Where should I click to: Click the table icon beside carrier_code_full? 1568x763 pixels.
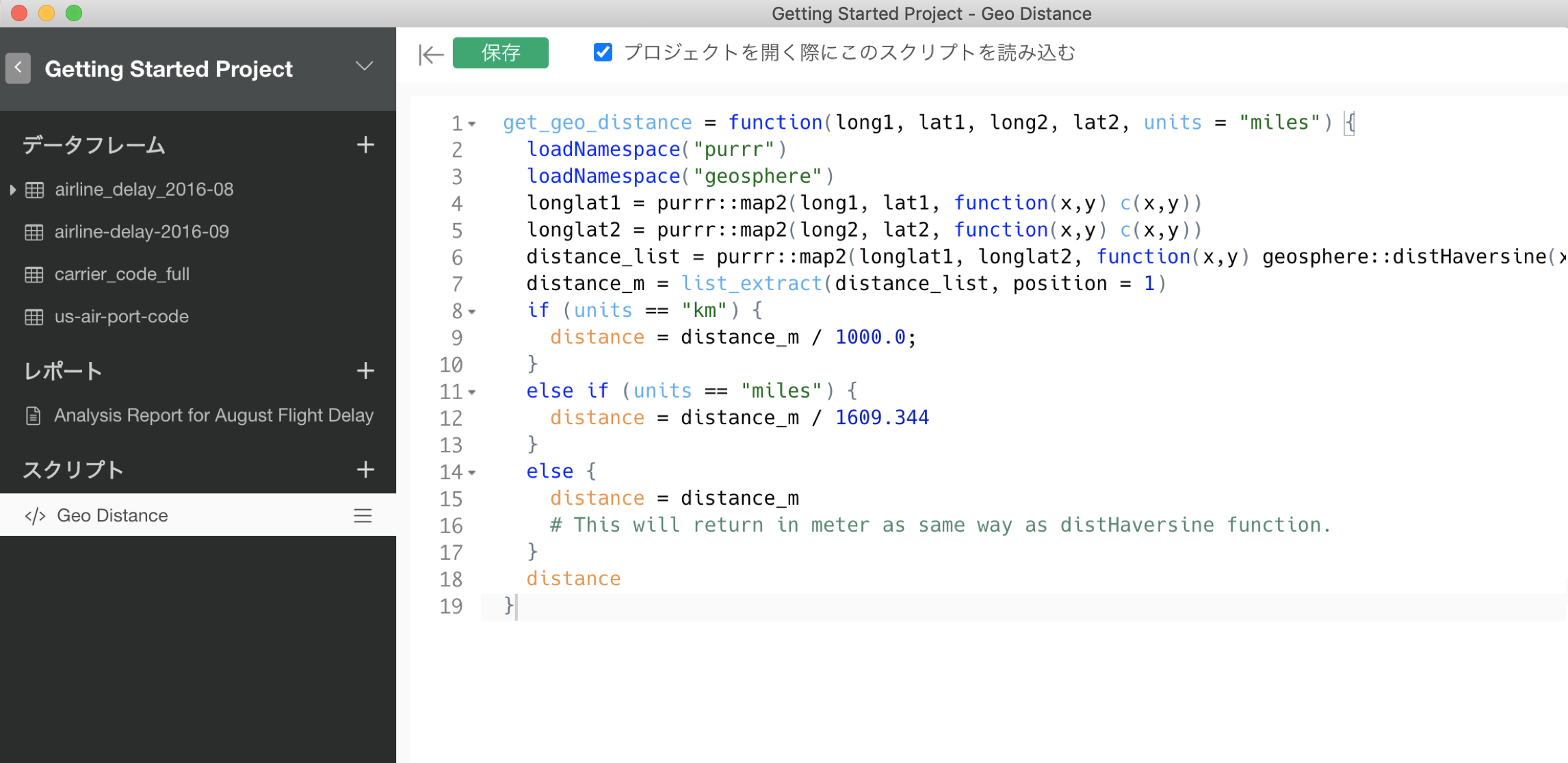34,274
